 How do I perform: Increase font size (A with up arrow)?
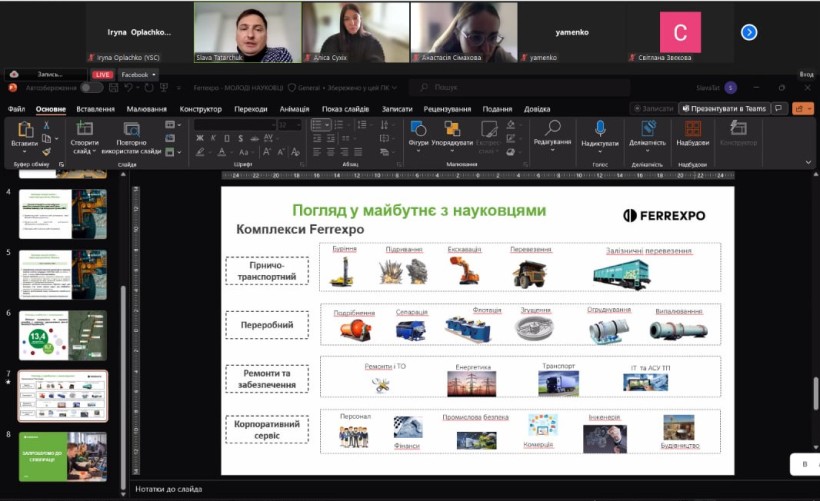coord(267,152)
